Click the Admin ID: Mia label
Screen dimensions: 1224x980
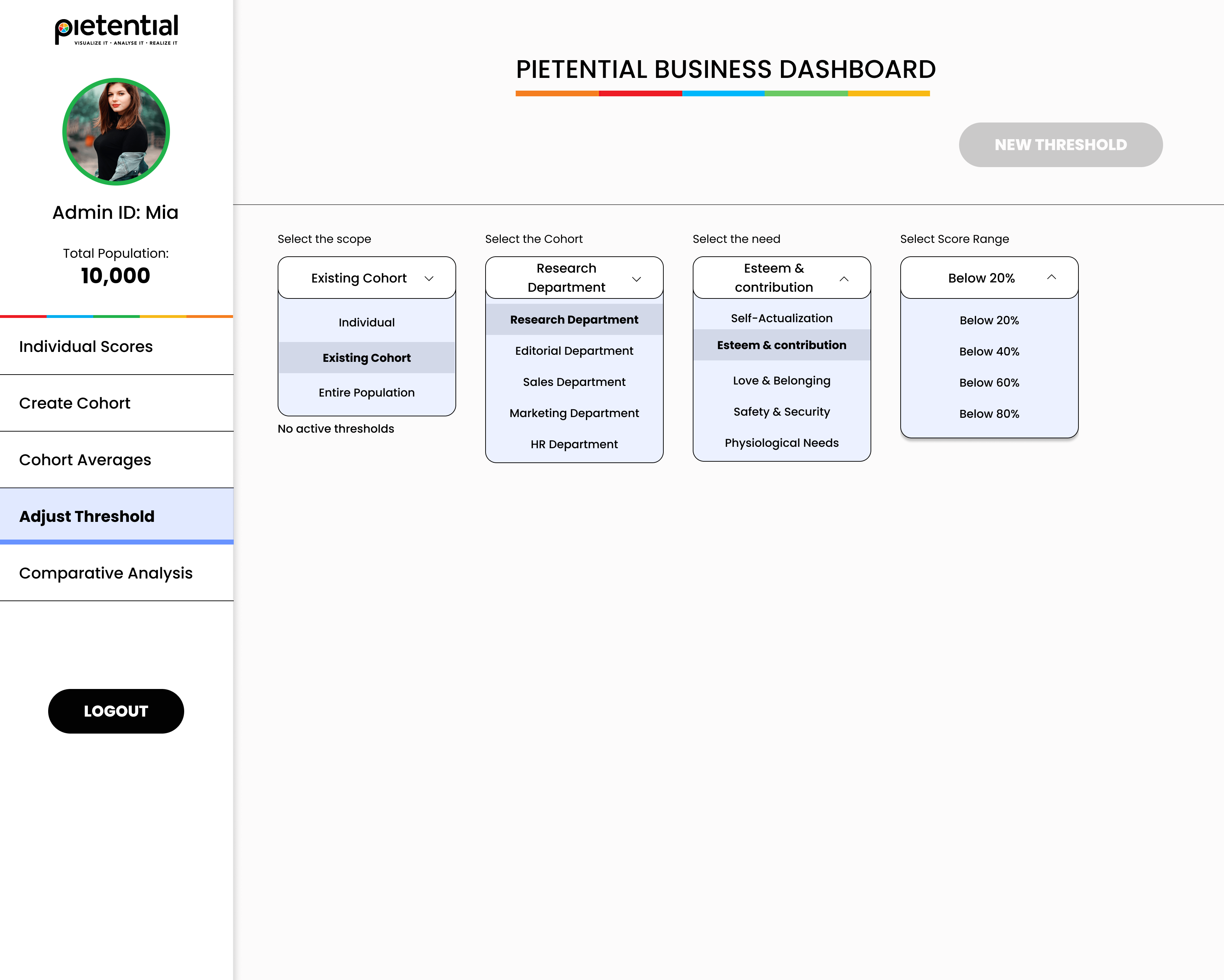(x=116, y=212)
